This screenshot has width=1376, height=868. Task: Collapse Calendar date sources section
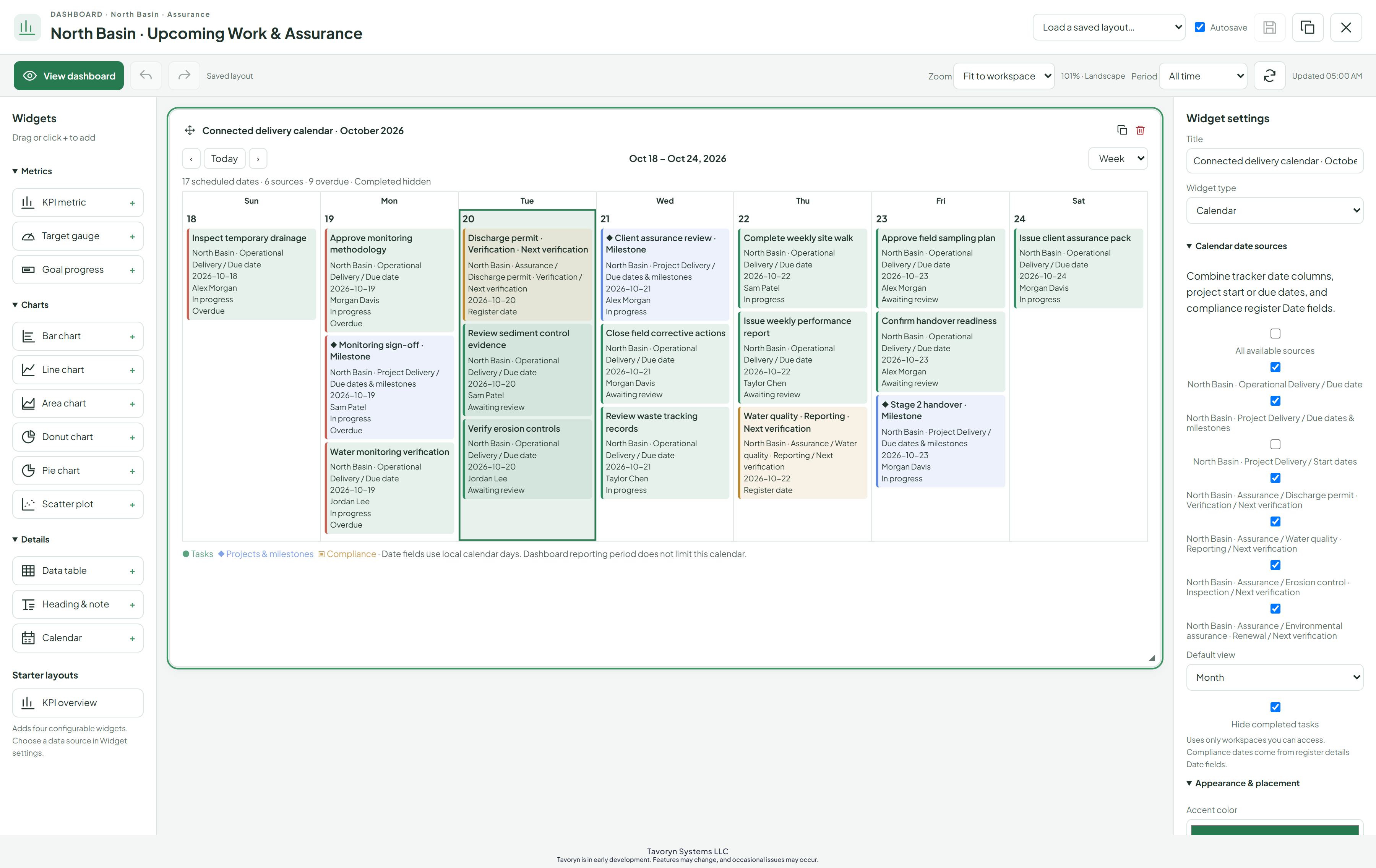pos(1236,246)
